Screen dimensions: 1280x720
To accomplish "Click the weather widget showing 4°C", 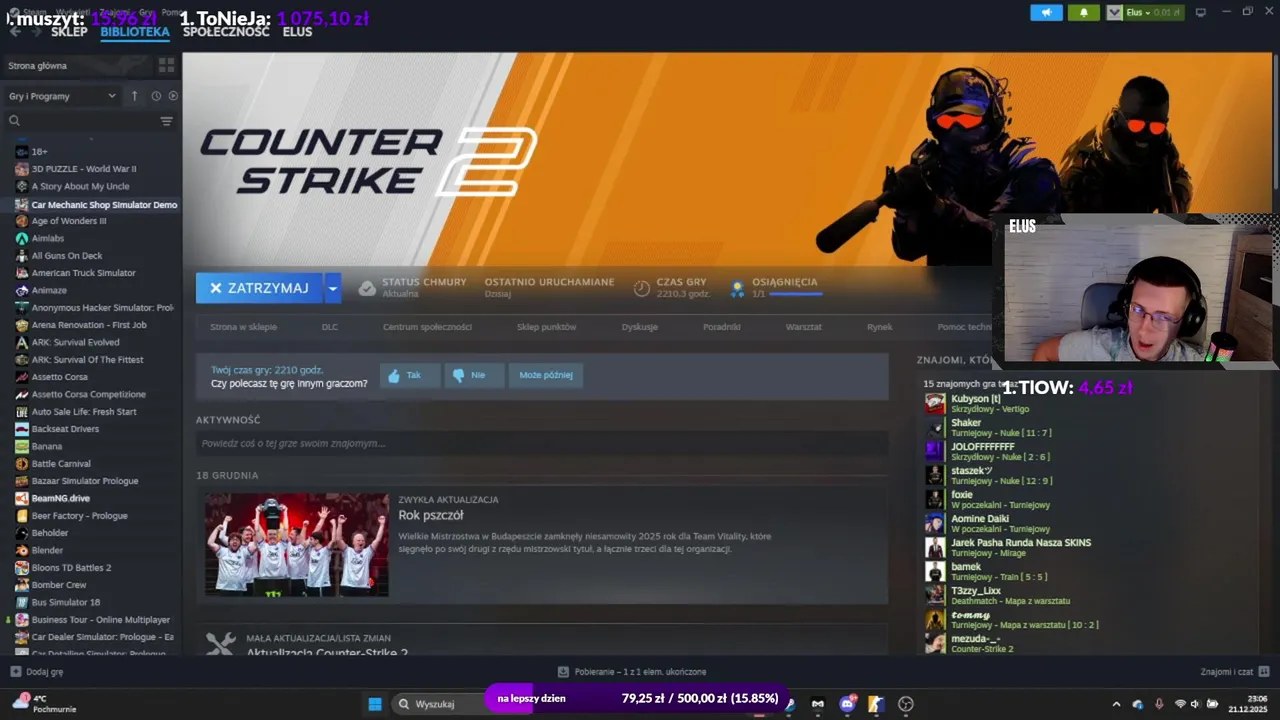I will click(x=43, y=703).
